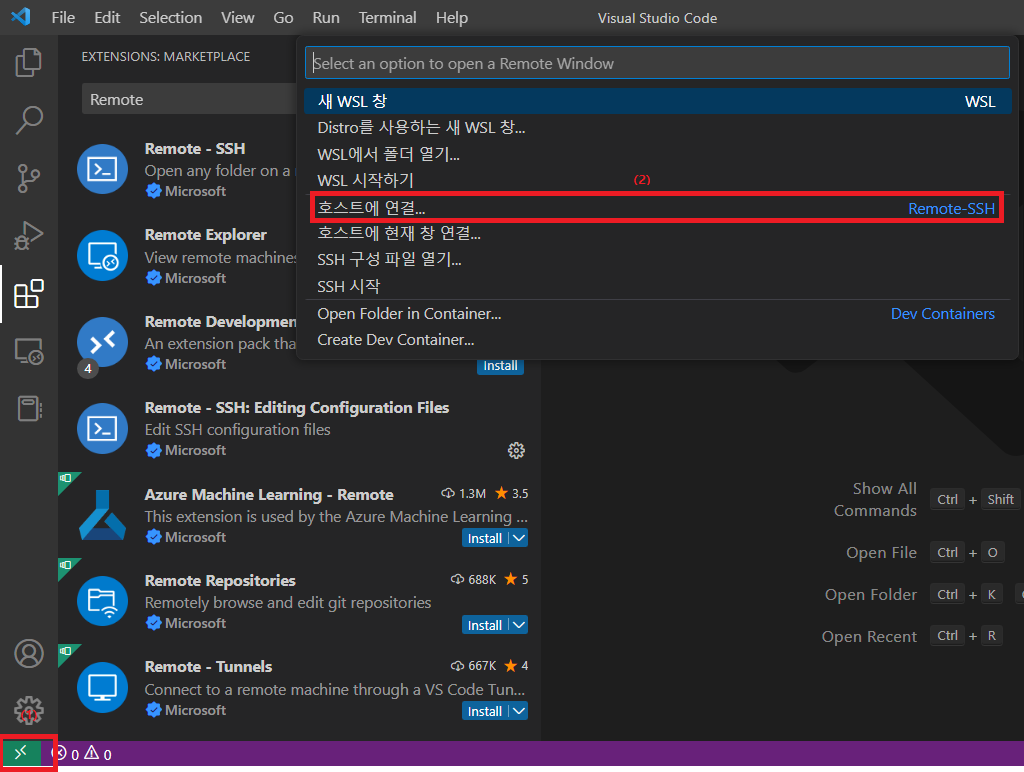Select Open Folder in Container option

[x=658, y=314]
